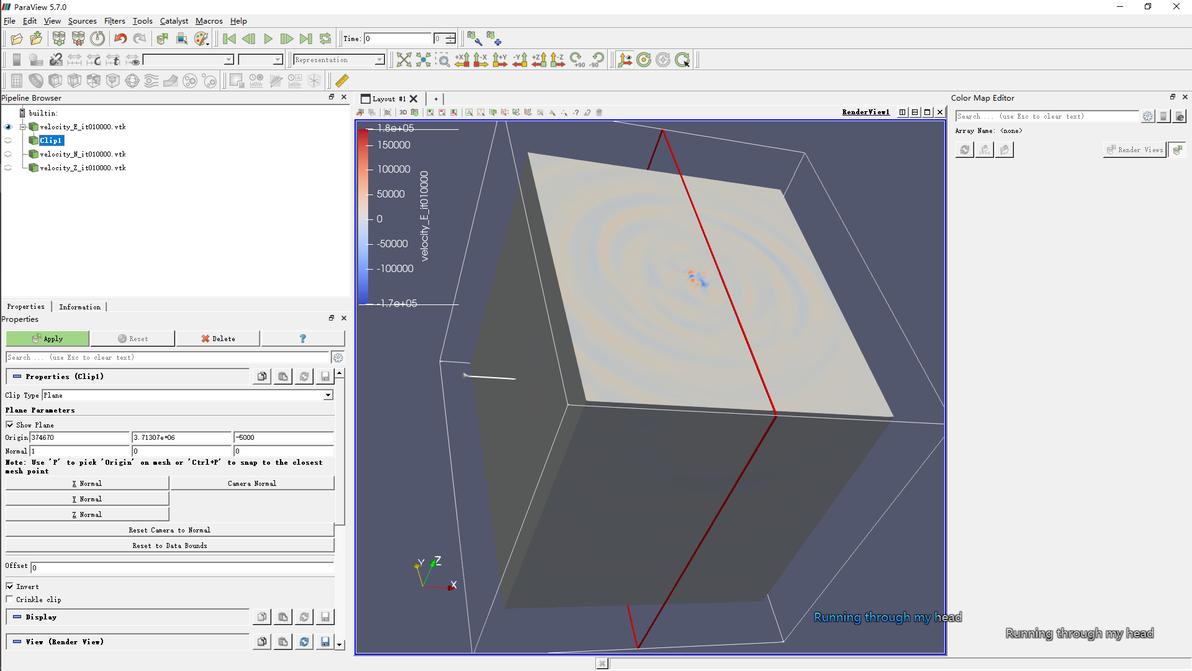
Task: Select the Ruler measurement tool
Action: click(x=342, y=81)
